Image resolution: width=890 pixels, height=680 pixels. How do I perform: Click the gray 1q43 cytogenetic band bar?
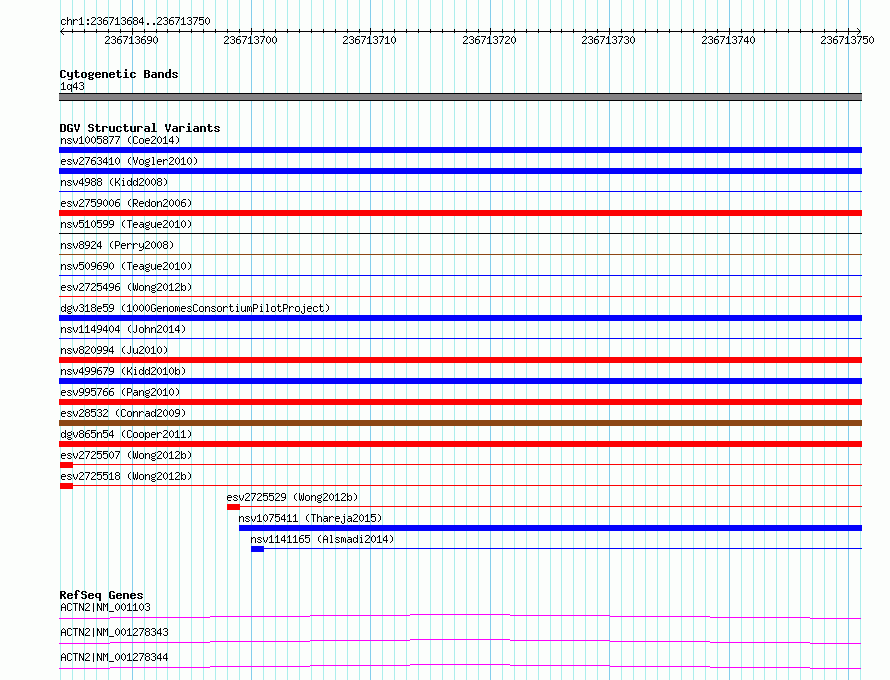click(x=460, y=97)
